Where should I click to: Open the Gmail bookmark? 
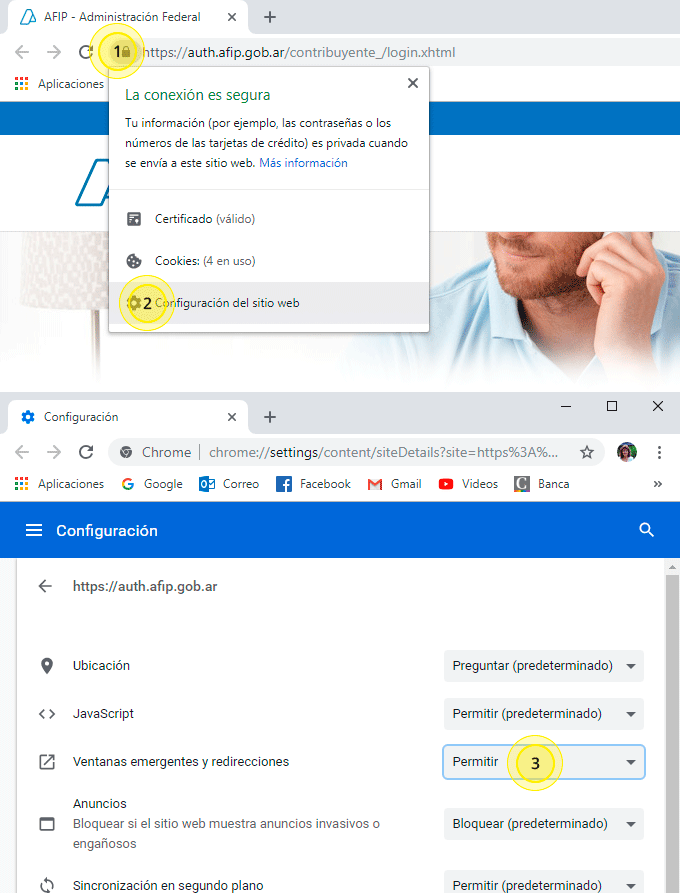pos(395,484)
